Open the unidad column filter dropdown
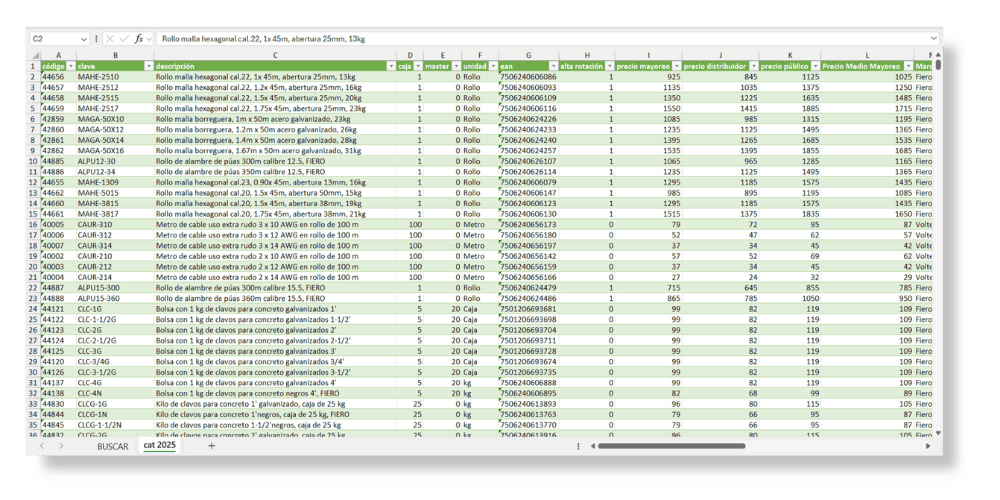 (x=491, y=66)
